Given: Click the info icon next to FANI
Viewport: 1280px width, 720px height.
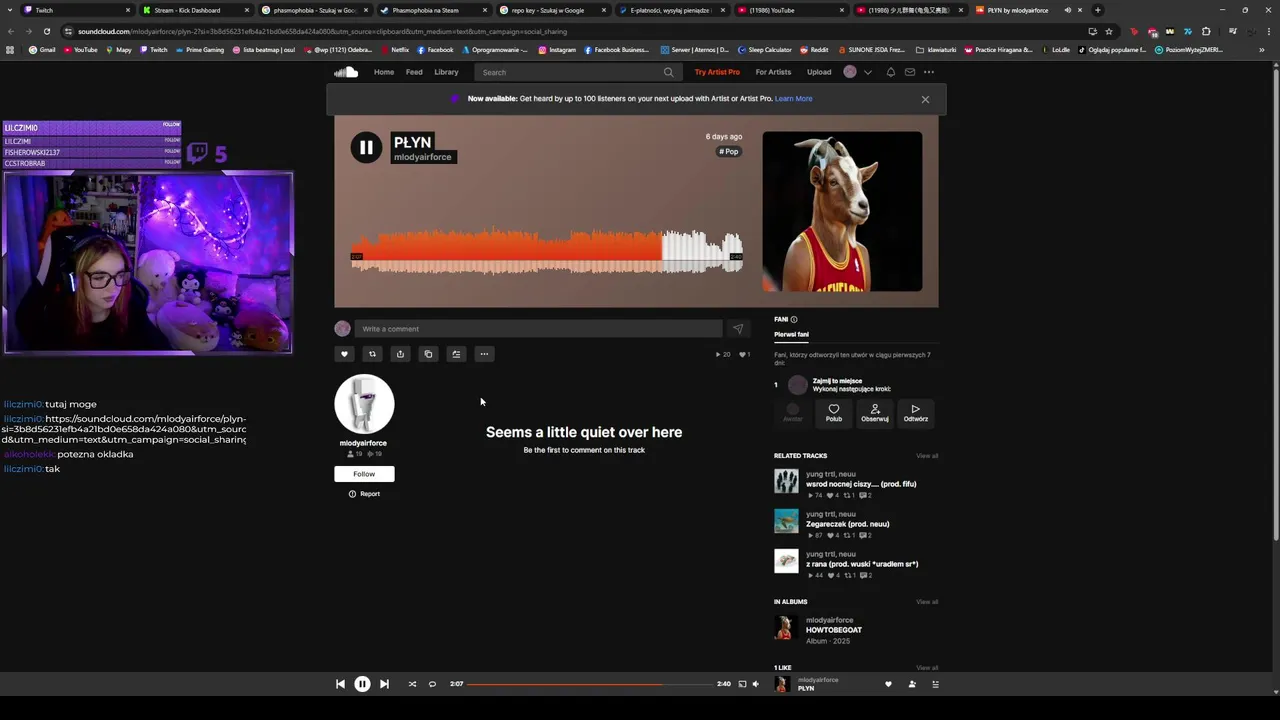Looking at the screenshot, I should click(x=794, y=320).
